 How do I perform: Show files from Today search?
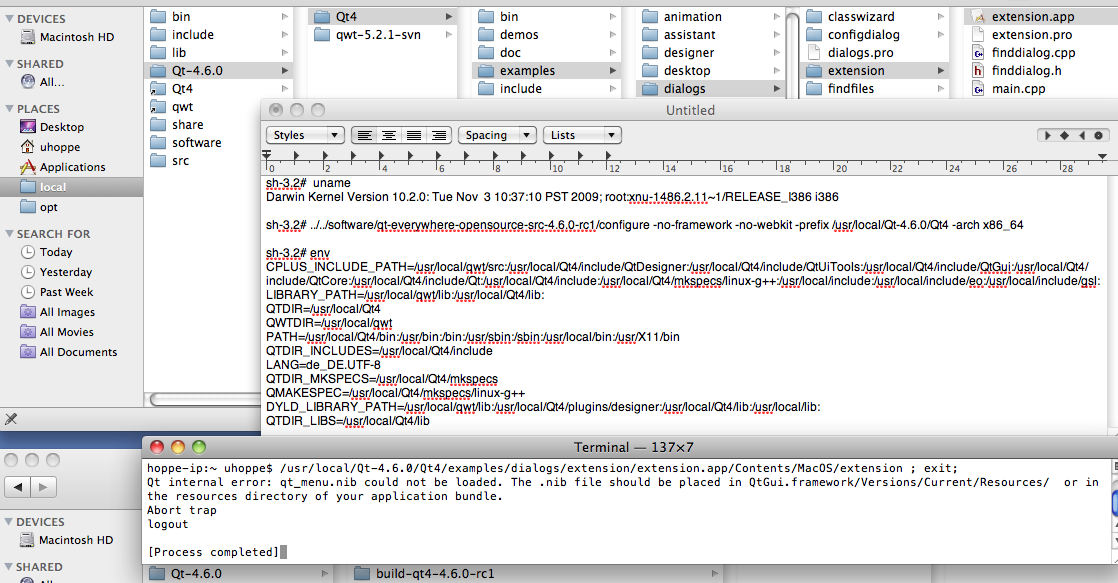click(47, 252)
